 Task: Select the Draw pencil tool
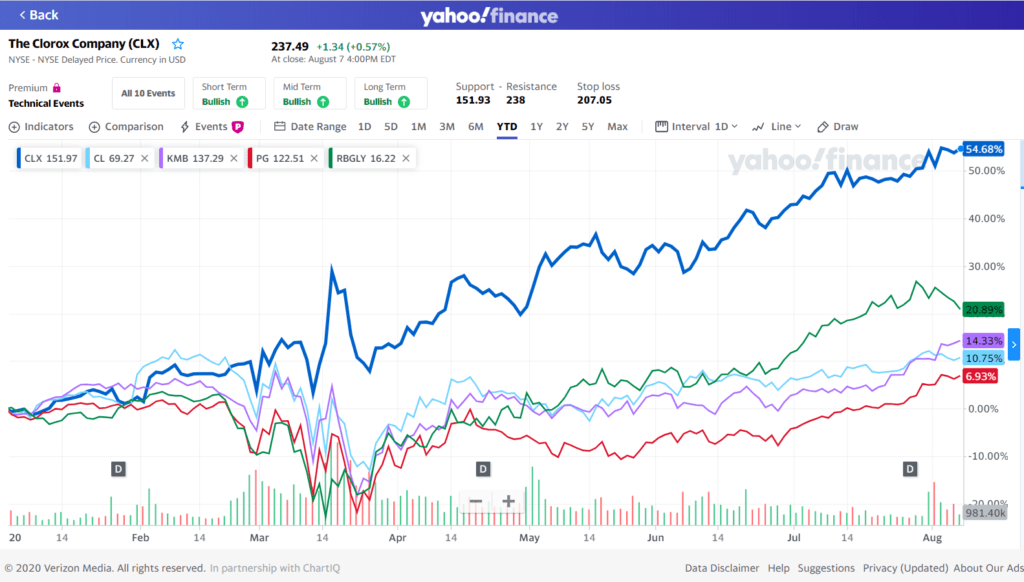pyautogui.click(x=823, y=127)
